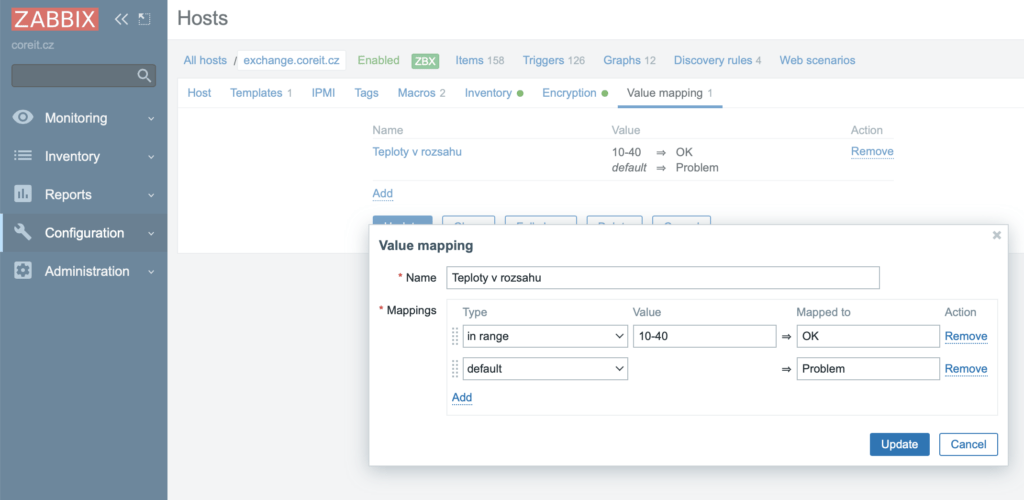Click the ZBX availability badge
Screen dimensions: 1024x500
pos(425,61)
